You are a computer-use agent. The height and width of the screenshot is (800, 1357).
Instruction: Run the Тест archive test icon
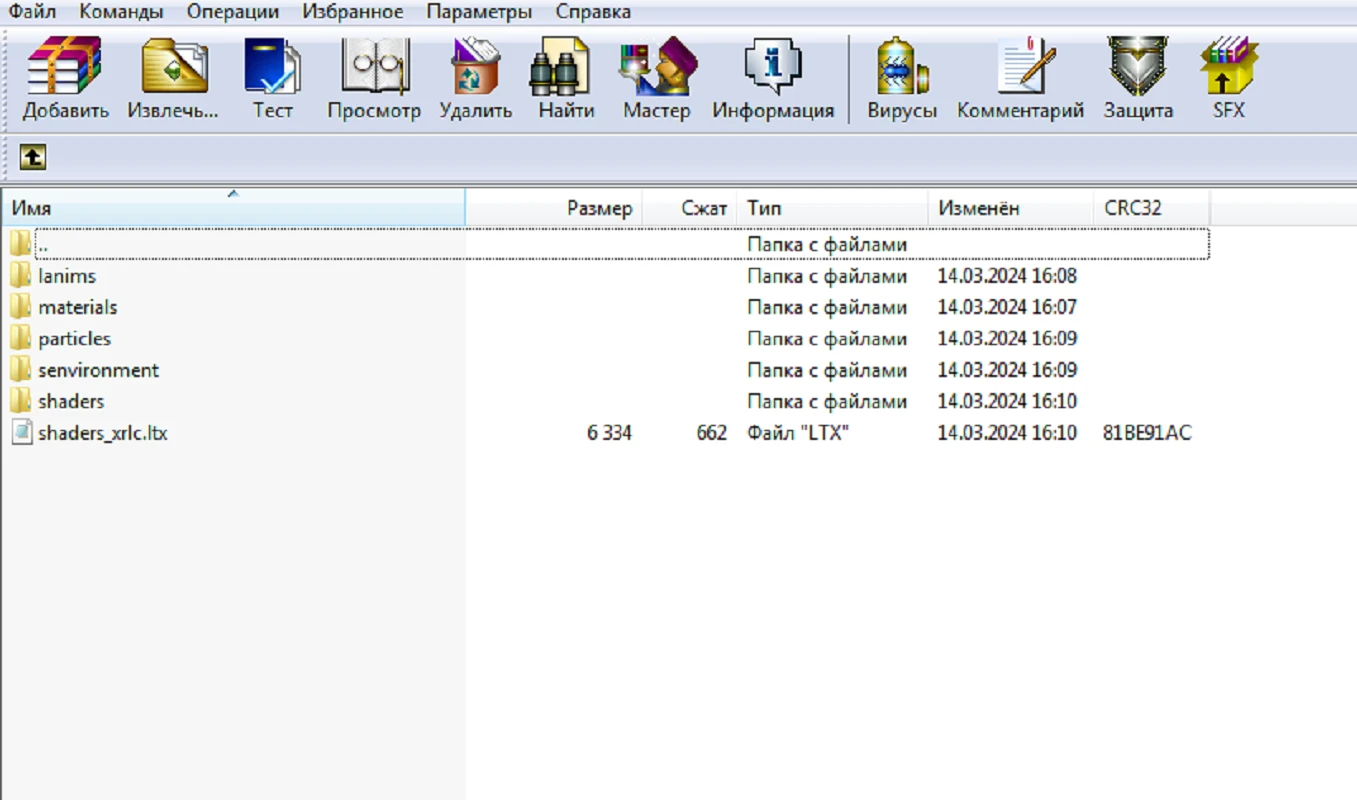[x=272, y=67]
